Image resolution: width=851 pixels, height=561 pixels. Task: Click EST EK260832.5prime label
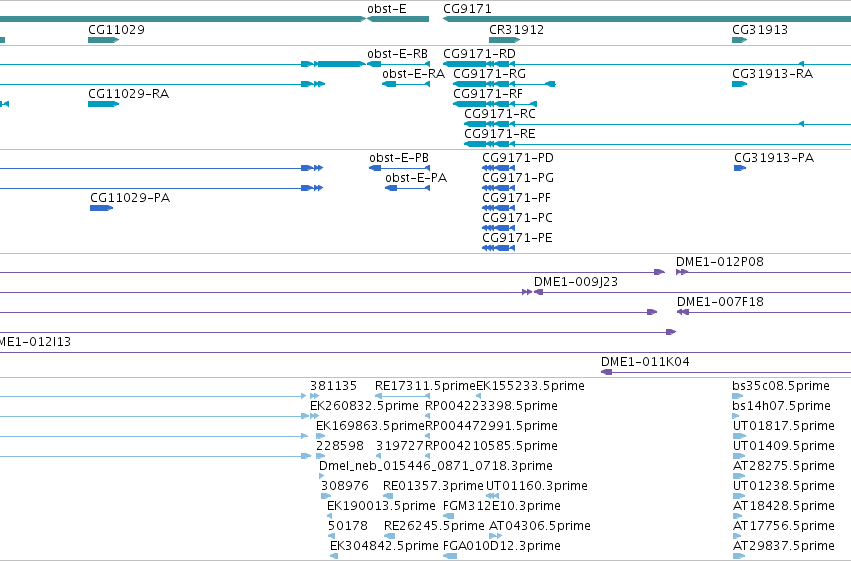click(x=364, y=406)
